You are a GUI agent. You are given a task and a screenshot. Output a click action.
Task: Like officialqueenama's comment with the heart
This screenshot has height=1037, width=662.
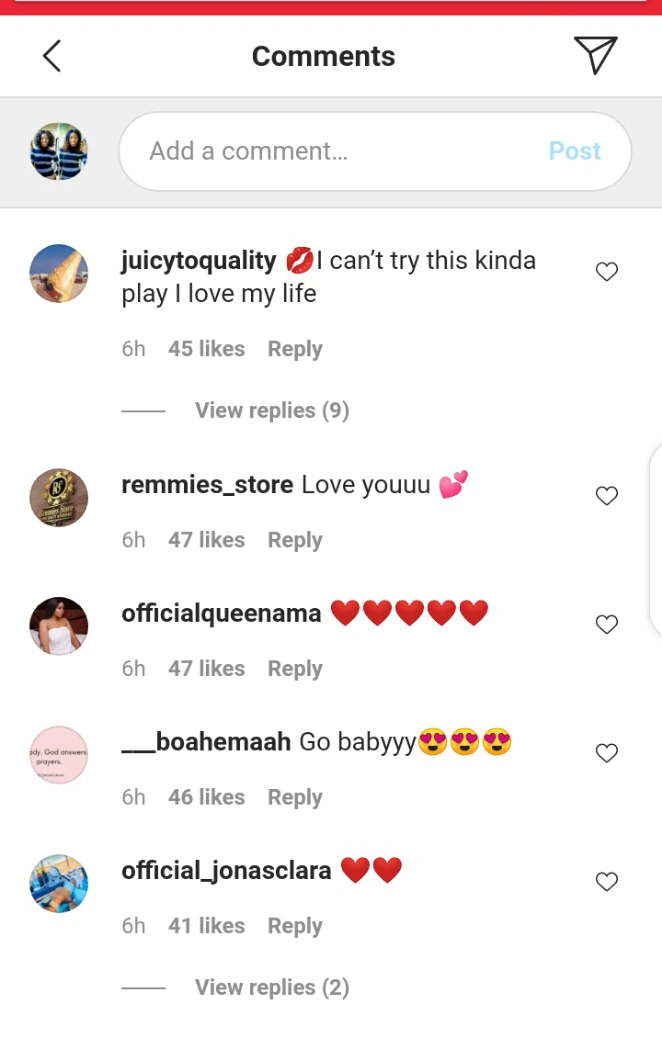point(607,625)
